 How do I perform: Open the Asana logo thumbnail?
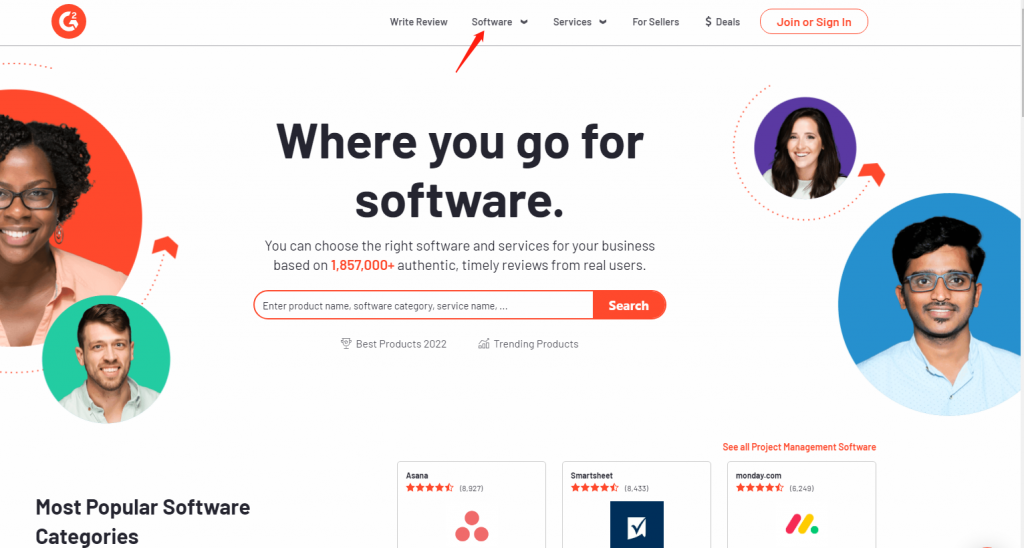[472, 526]
